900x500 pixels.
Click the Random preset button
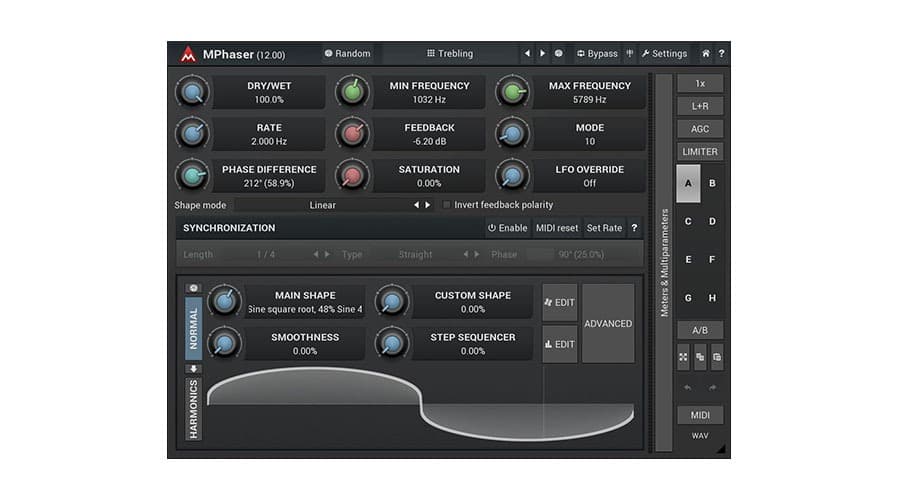pyautogui.click(x=347, y=53)
